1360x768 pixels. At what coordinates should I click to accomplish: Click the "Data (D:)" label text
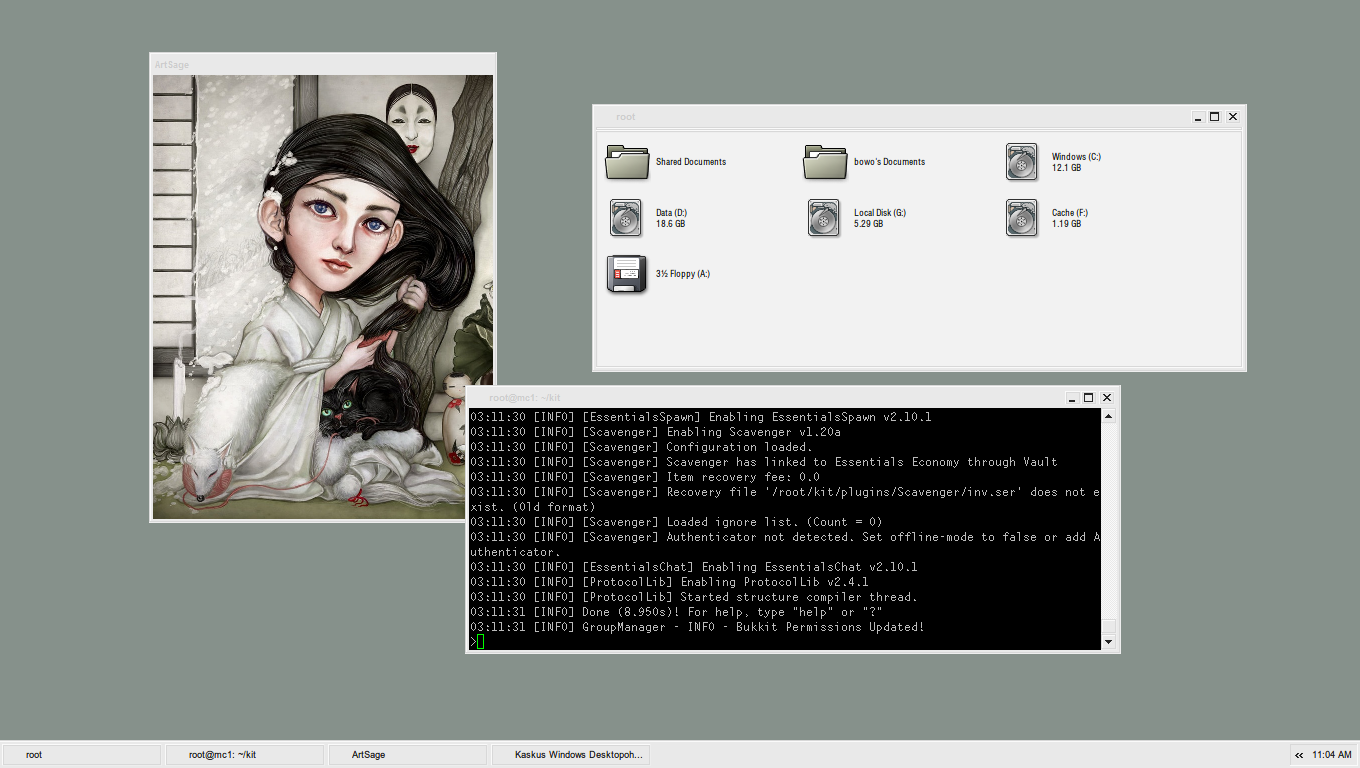tap(671, 213)
